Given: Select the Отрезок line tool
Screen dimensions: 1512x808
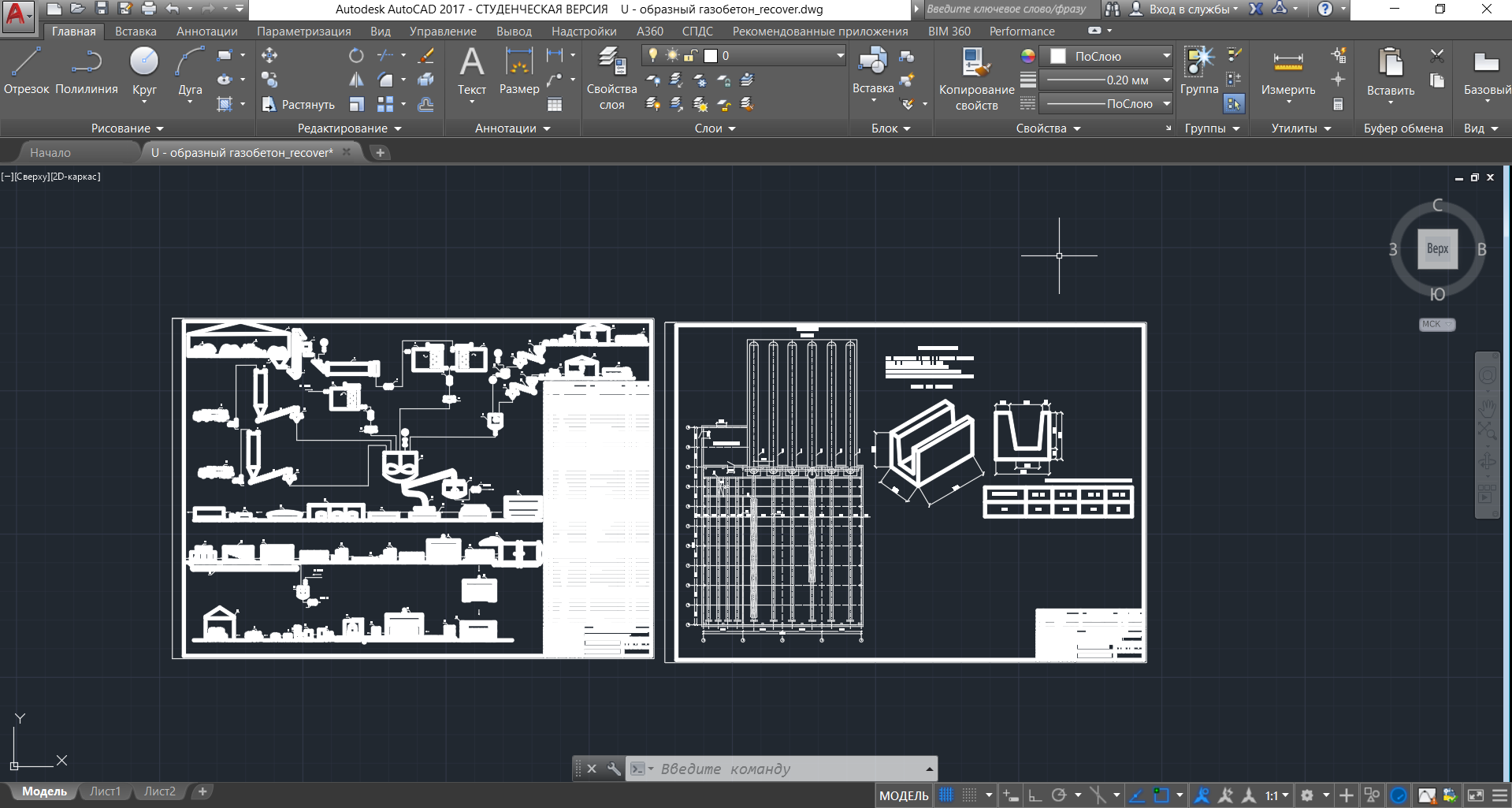Looking at the screenshot, I should pos(26,71).
